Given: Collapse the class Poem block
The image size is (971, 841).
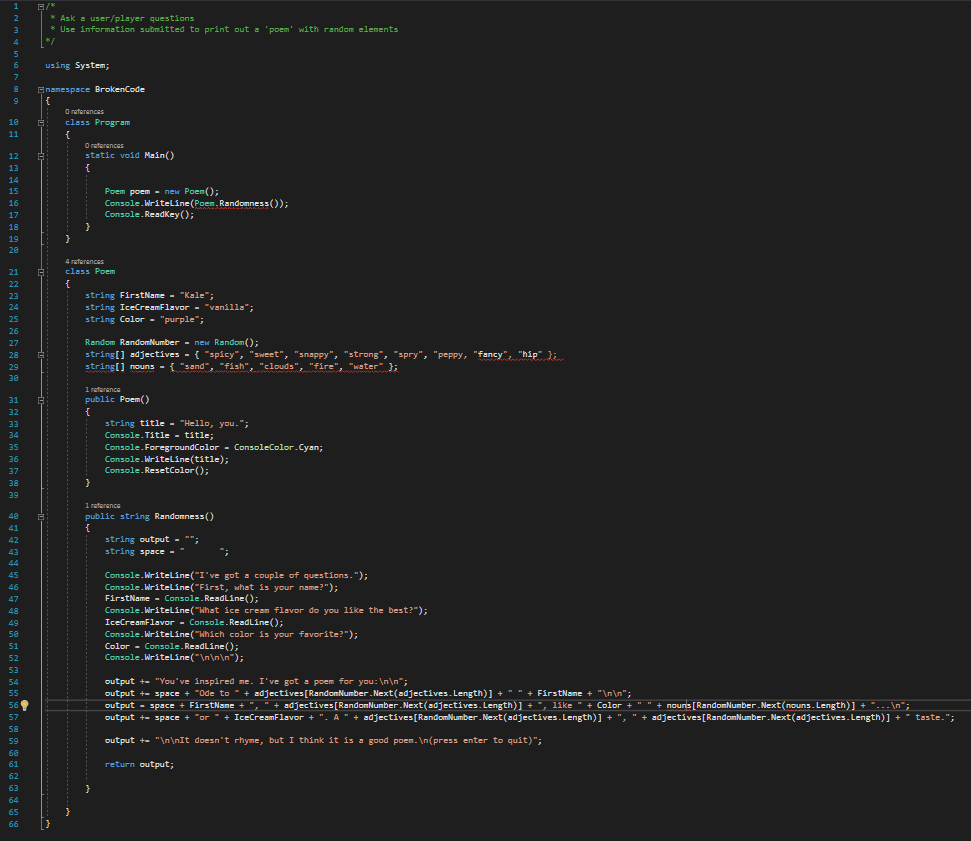Looking at the screenshot, I should coord(41,272).
